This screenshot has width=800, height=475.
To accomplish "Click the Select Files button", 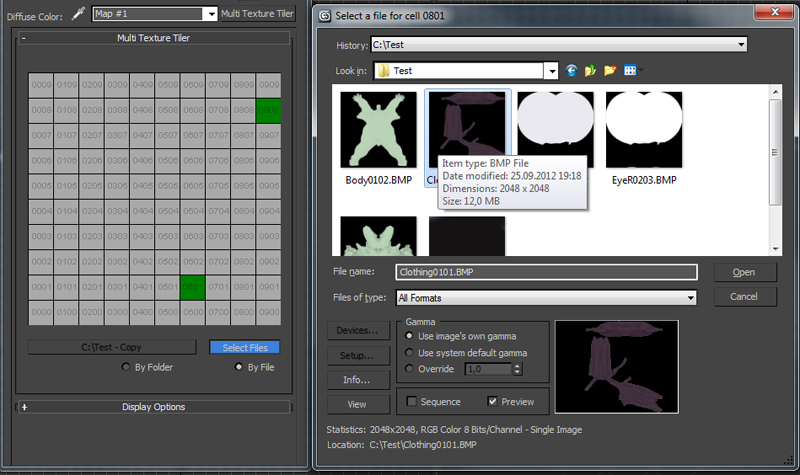I will (x=244, y=347).
